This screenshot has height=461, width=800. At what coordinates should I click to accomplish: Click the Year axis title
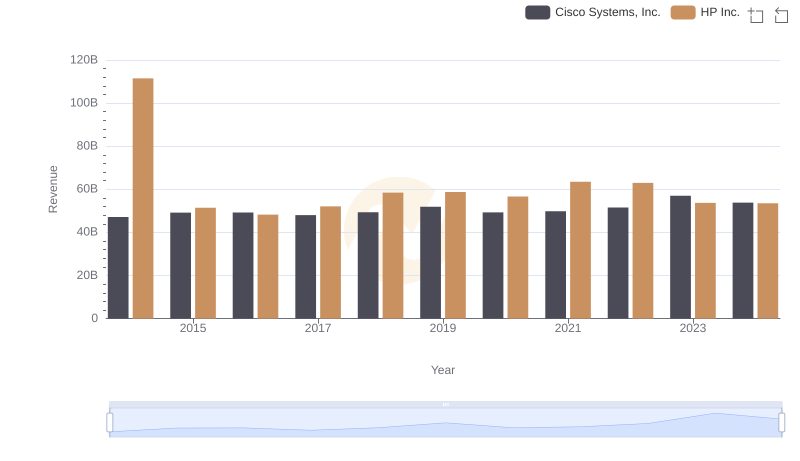443,370
